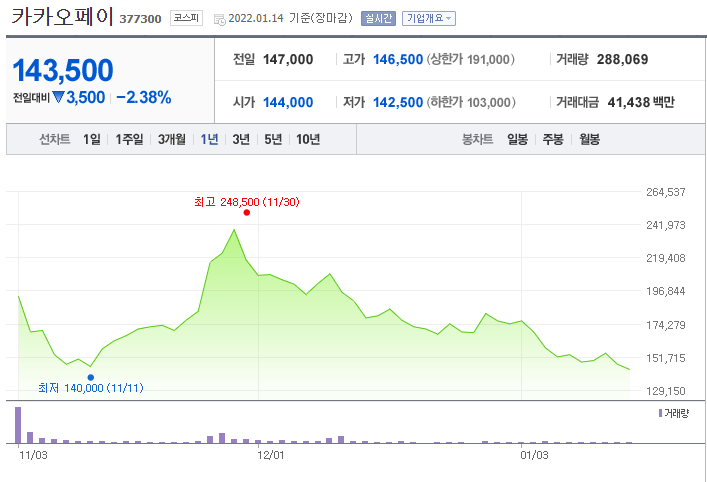707x482 pixels.
Task: Click the 01/03 date axis label
Action: (534, 455)
